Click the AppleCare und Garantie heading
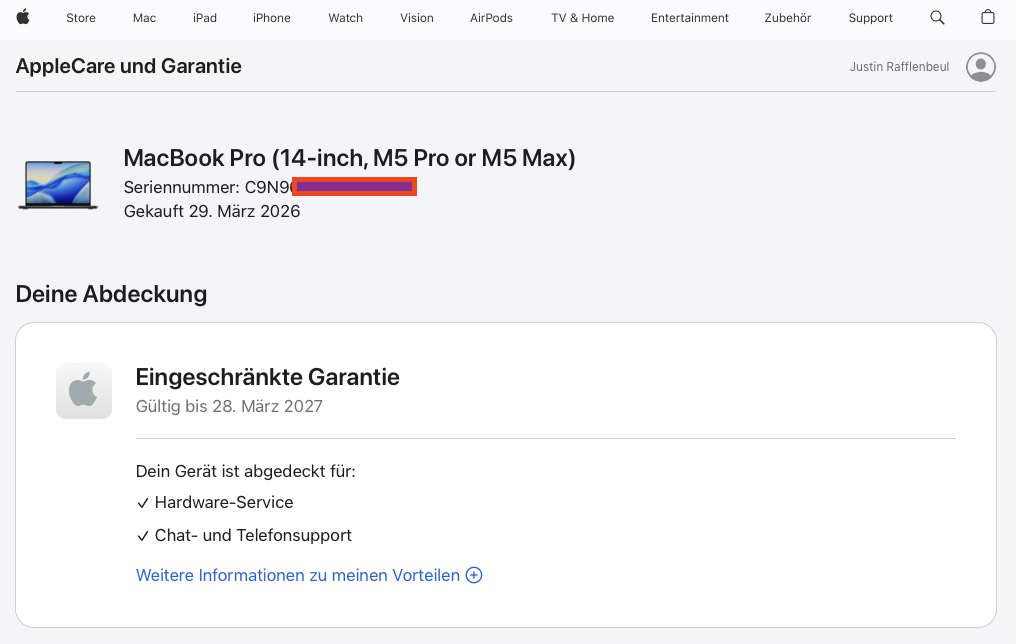1016x644 pixels. click(x=128, y=66)
